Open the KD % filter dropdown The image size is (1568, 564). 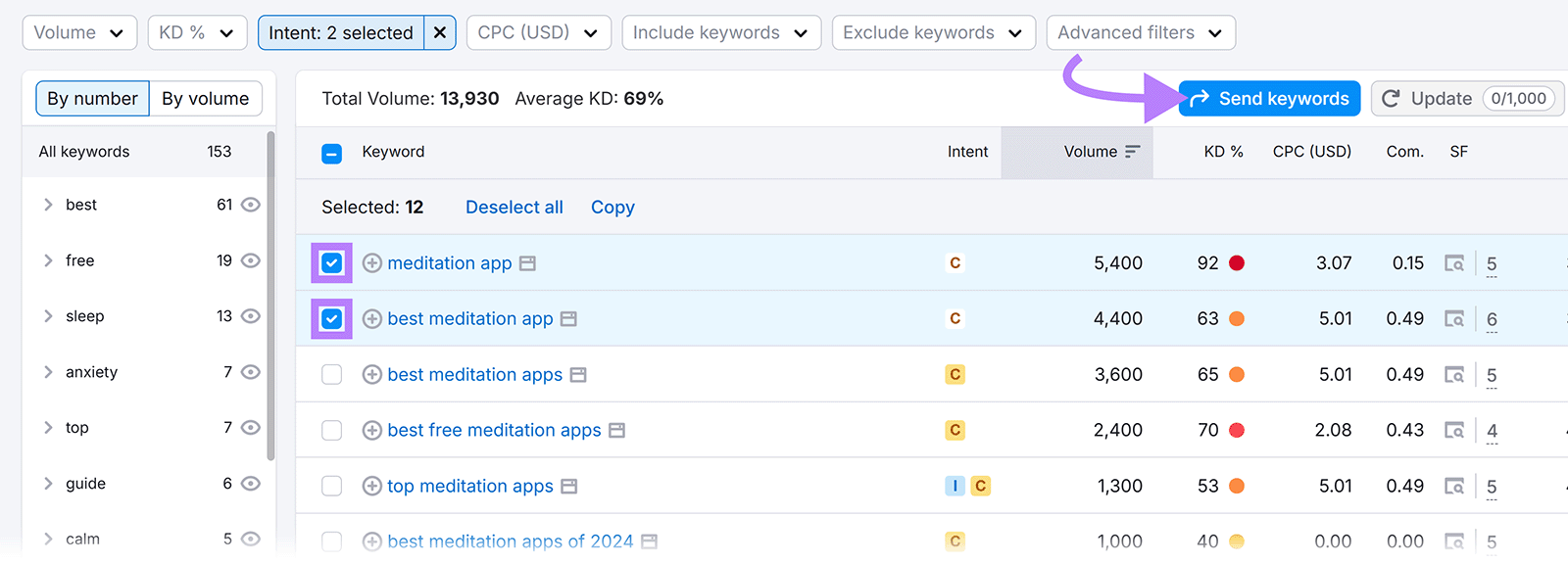coord(197,32)
